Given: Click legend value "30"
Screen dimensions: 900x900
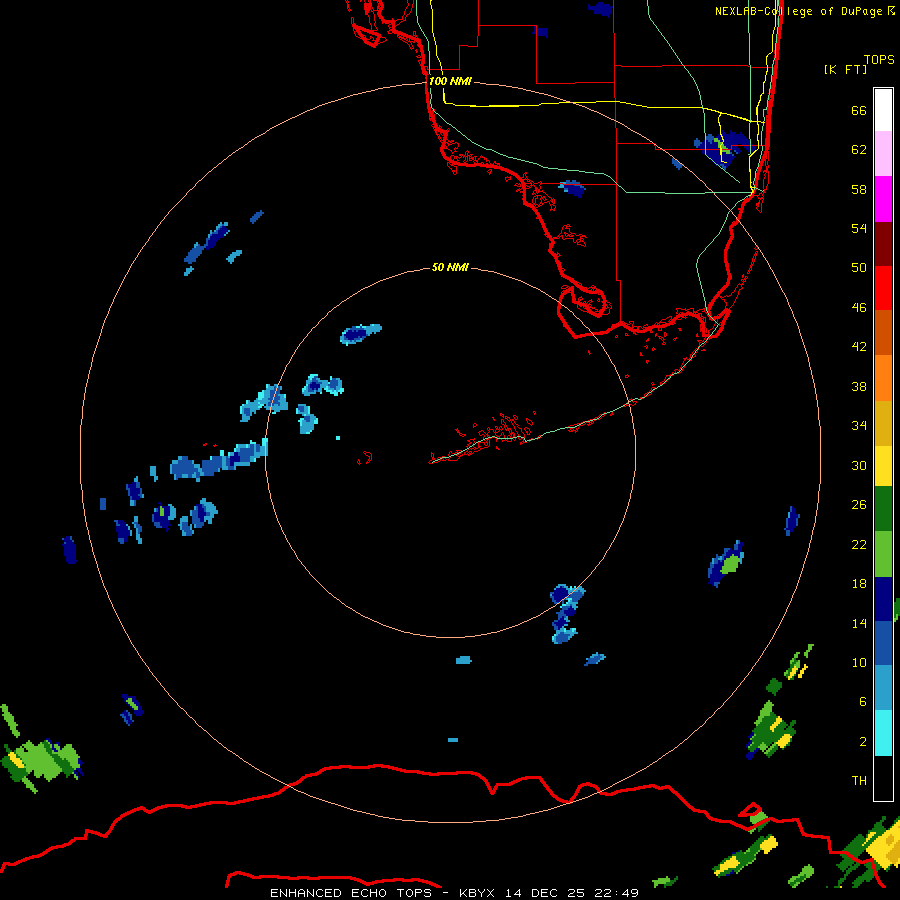Looking at the screenshot, I should click(859, 465).
